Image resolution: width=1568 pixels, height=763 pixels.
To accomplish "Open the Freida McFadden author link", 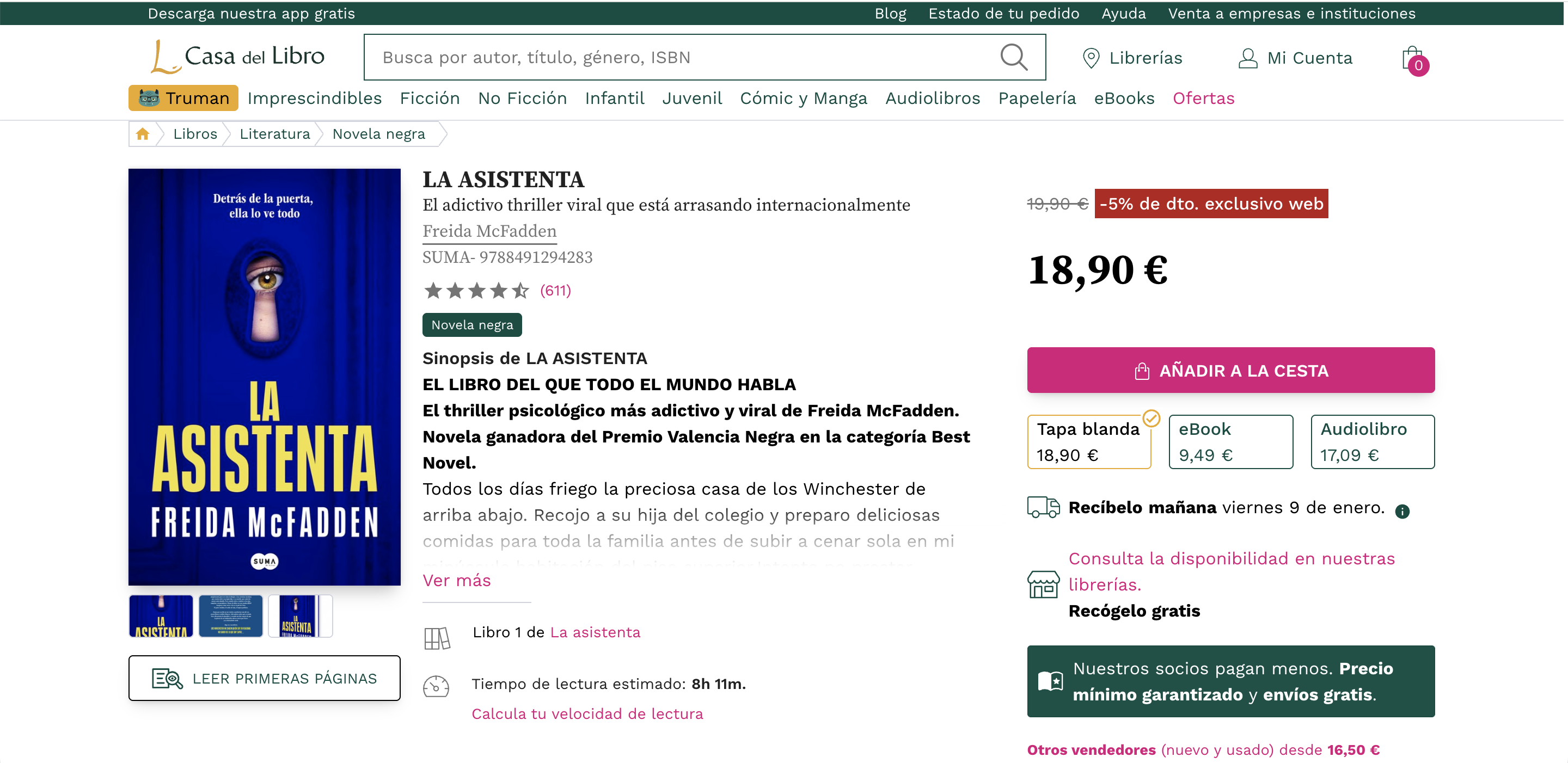I will click(x=489, y=231).
